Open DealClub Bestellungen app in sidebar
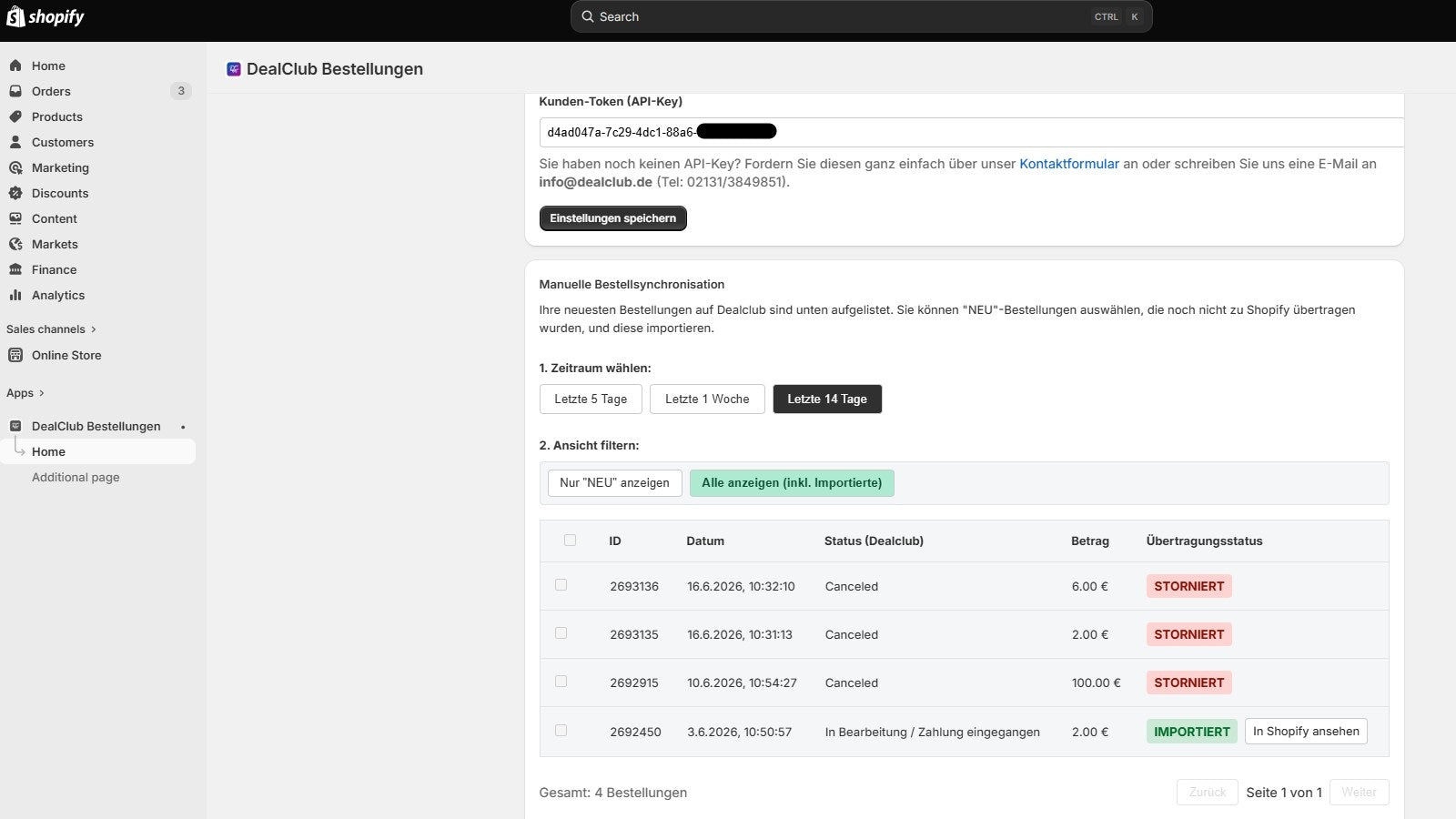The image size is (1456, 819). point(98,426)
